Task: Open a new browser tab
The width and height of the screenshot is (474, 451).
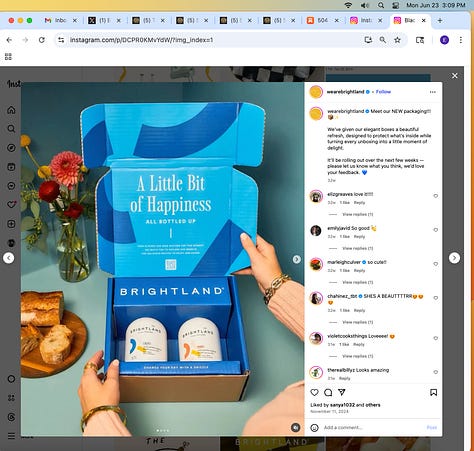Action: (x=440, y=20)
